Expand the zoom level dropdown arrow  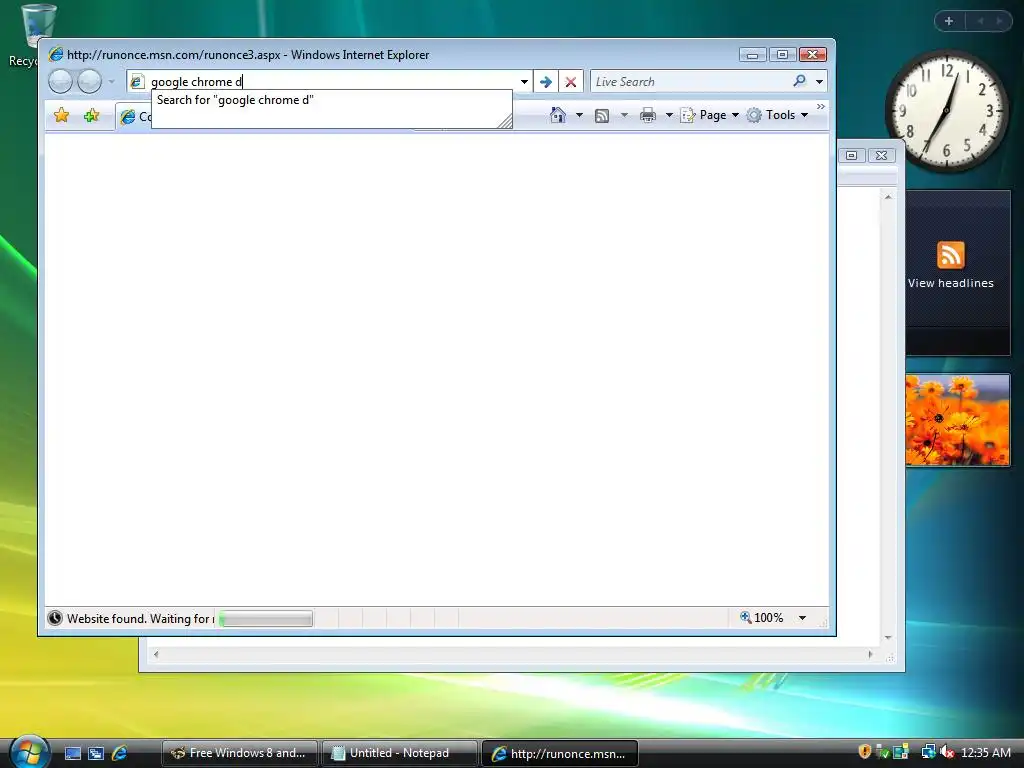(x=802, y=618)
